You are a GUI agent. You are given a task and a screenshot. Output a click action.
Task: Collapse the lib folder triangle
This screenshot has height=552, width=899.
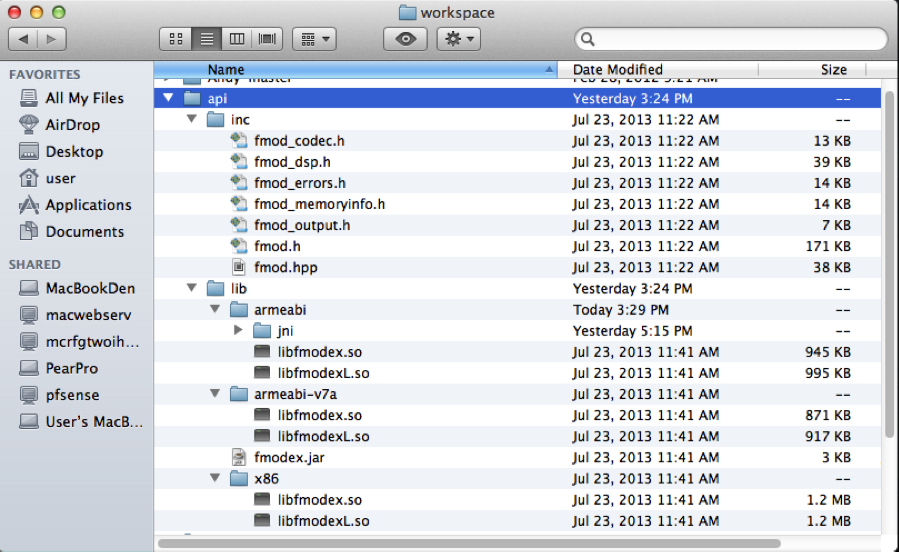(x=191, y=288)
